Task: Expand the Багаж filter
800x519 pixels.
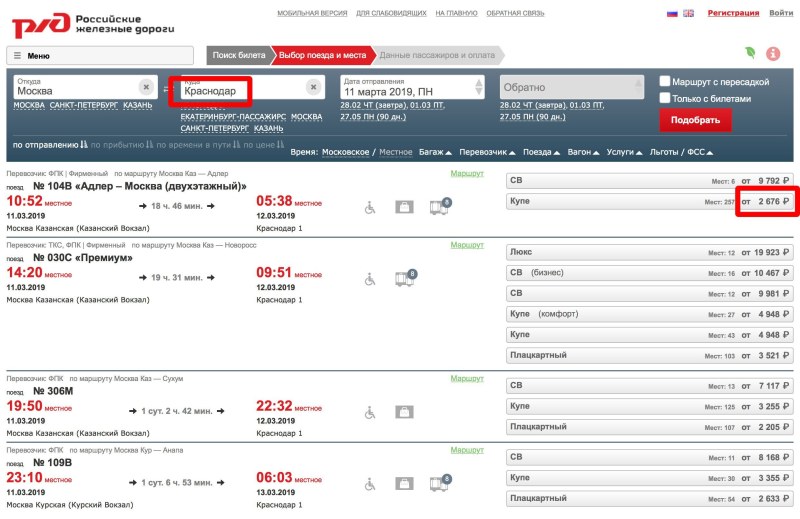Action: tap(434, 152)
